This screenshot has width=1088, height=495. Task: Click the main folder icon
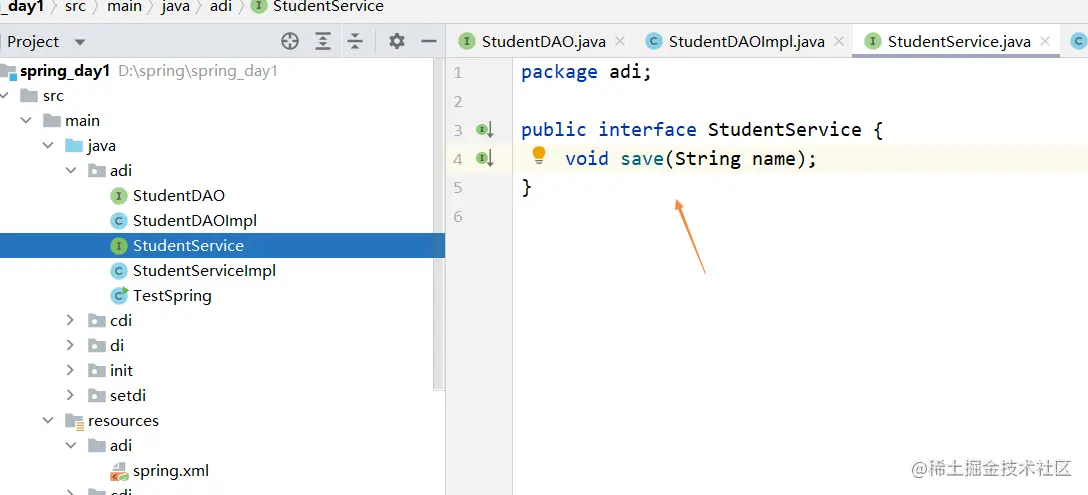[51, 121]
